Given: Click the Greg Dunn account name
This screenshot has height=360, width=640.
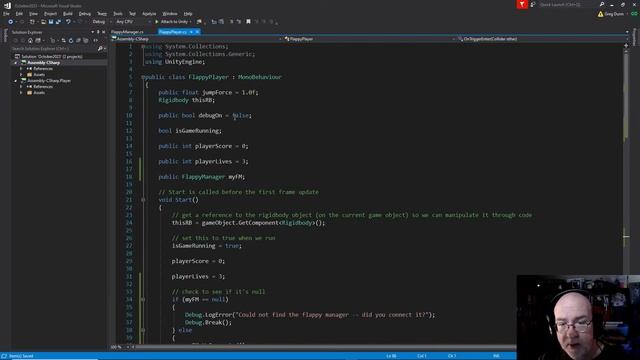Looking at the screenshot, I should 614,14.
